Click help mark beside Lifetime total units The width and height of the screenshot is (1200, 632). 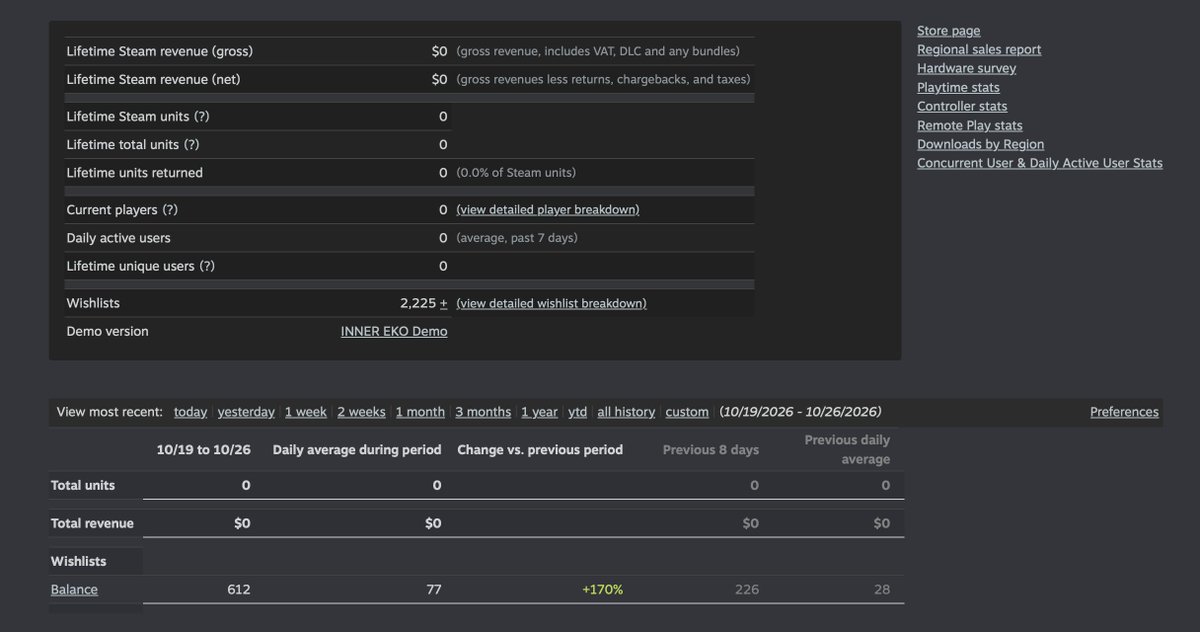click(x=192, y=145)
